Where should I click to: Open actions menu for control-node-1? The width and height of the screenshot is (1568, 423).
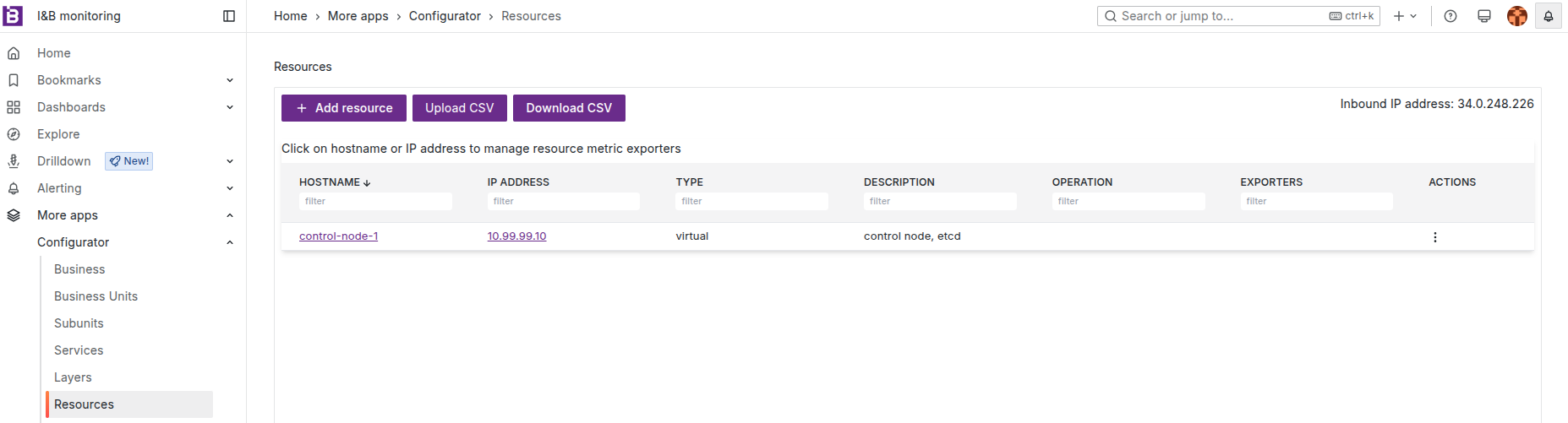click(x=1435, y=237)
